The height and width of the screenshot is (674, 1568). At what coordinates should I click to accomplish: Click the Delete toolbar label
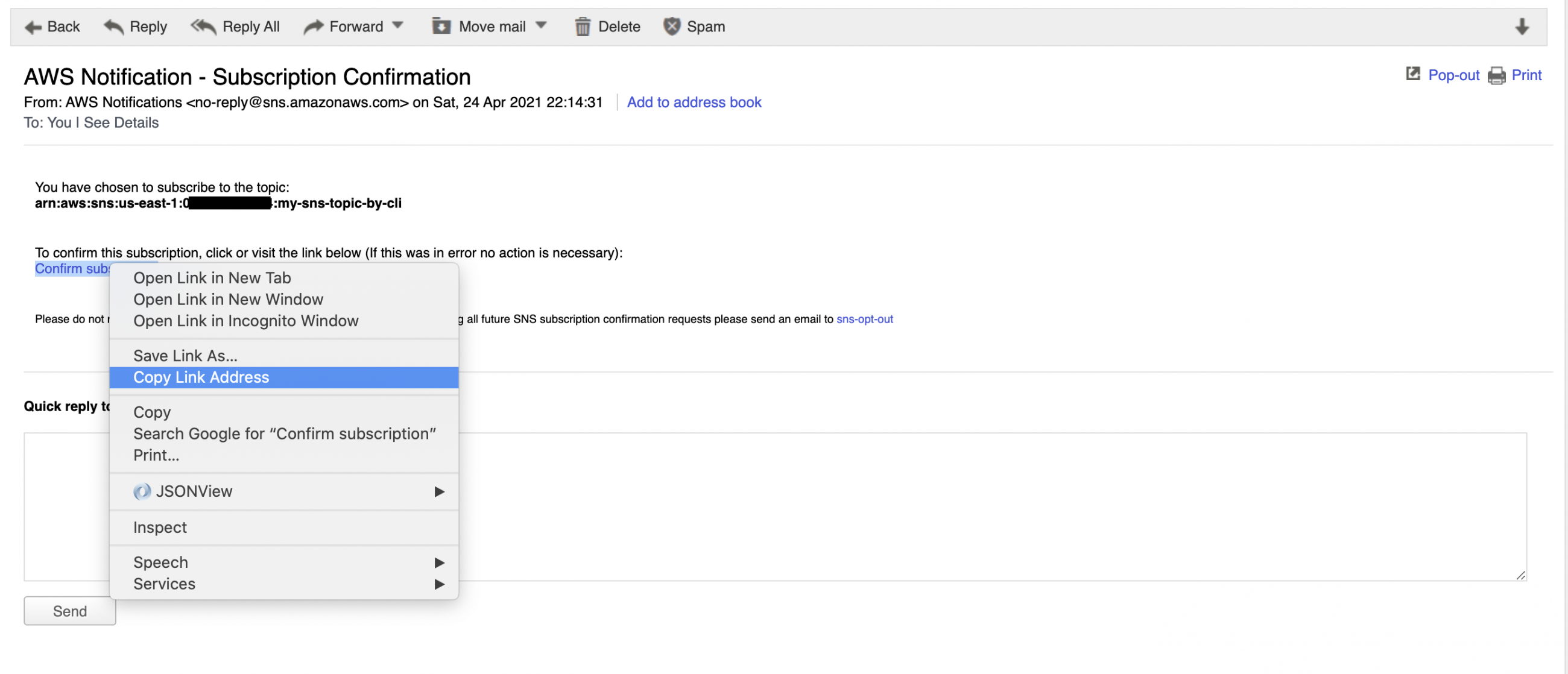619,27
